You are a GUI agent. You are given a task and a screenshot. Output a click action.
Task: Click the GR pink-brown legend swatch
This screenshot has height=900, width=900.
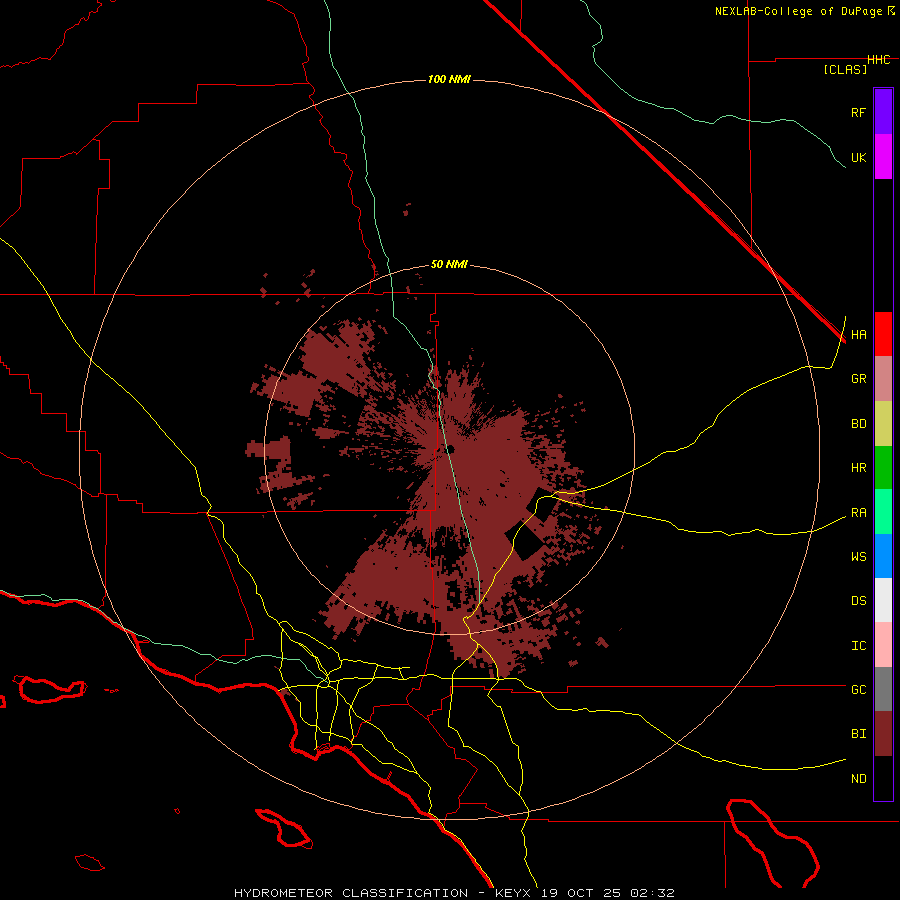tap(883, 379)
